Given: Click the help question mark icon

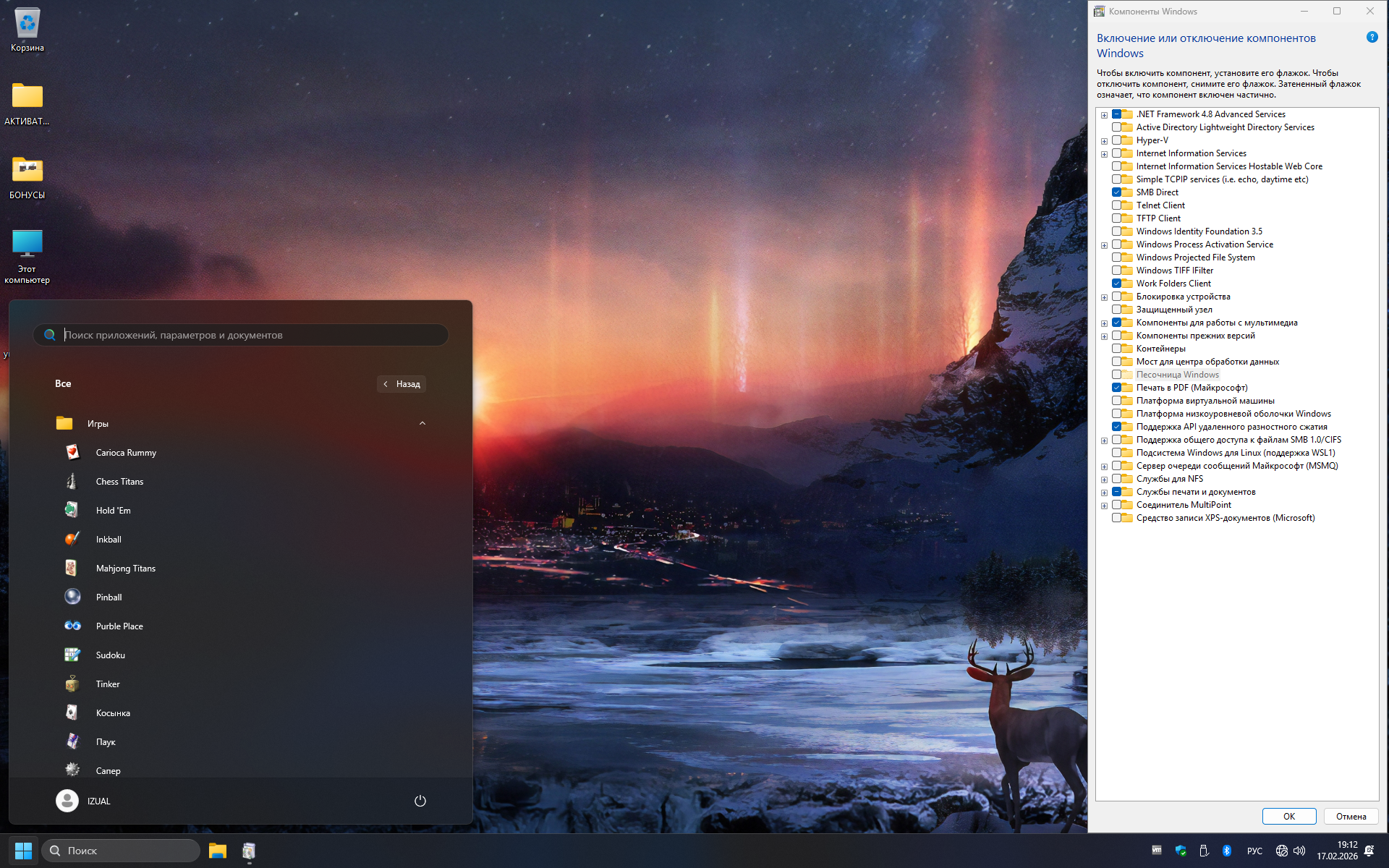Looking at the screenshot, I should pos(1372,38).
